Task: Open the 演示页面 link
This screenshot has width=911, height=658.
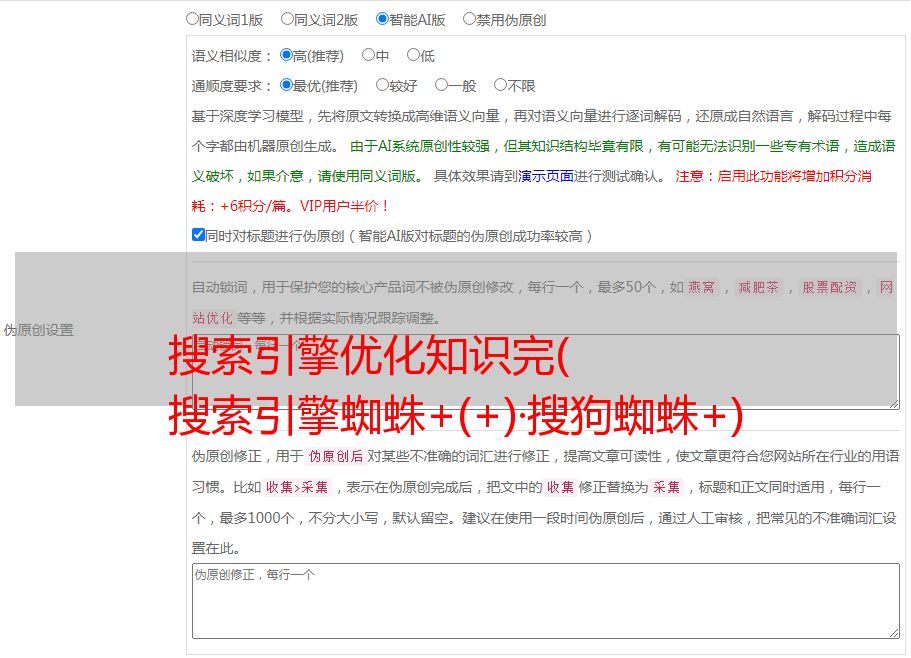Action: tap(546, 176)
